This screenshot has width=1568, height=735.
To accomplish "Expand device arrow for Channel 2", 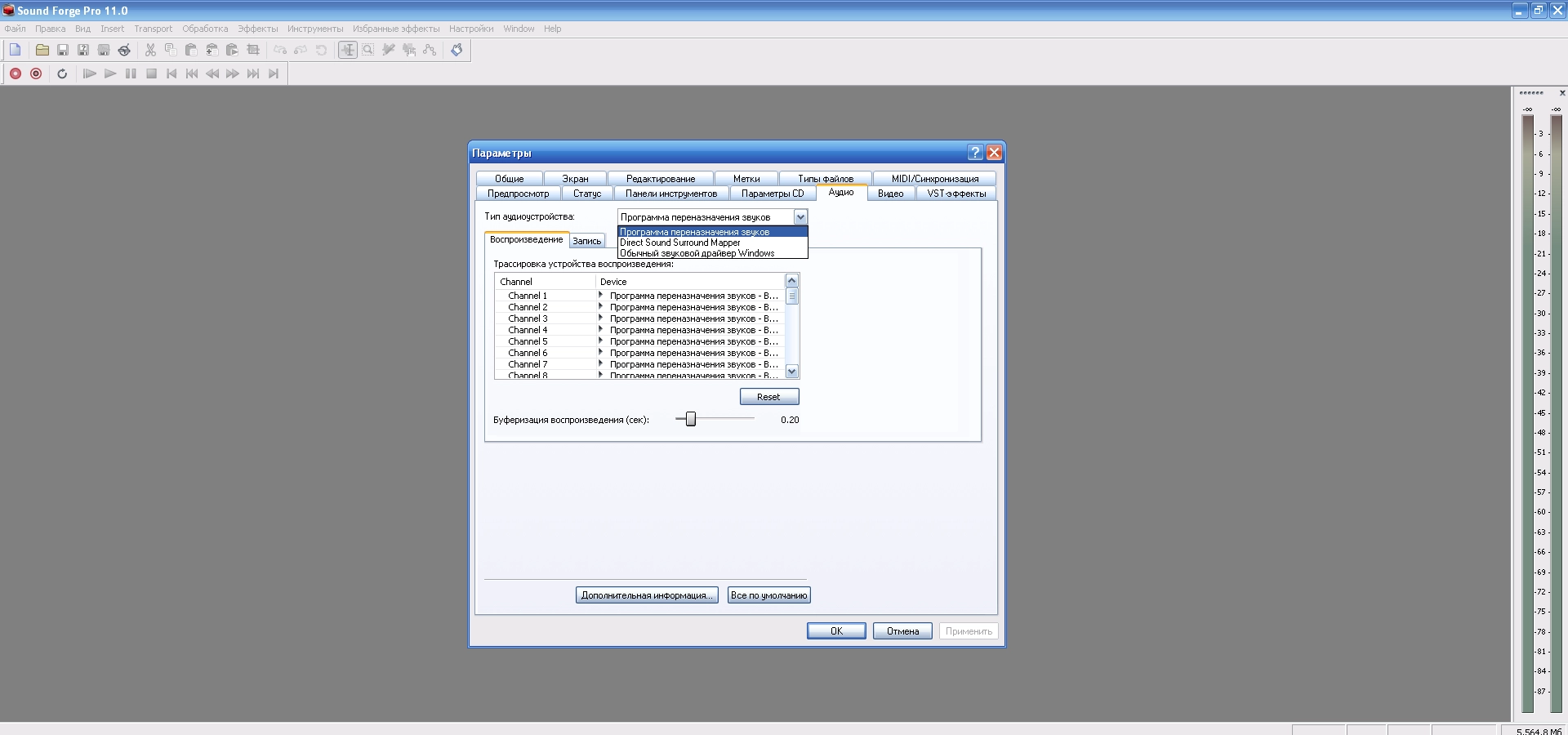I will [600, 307].
